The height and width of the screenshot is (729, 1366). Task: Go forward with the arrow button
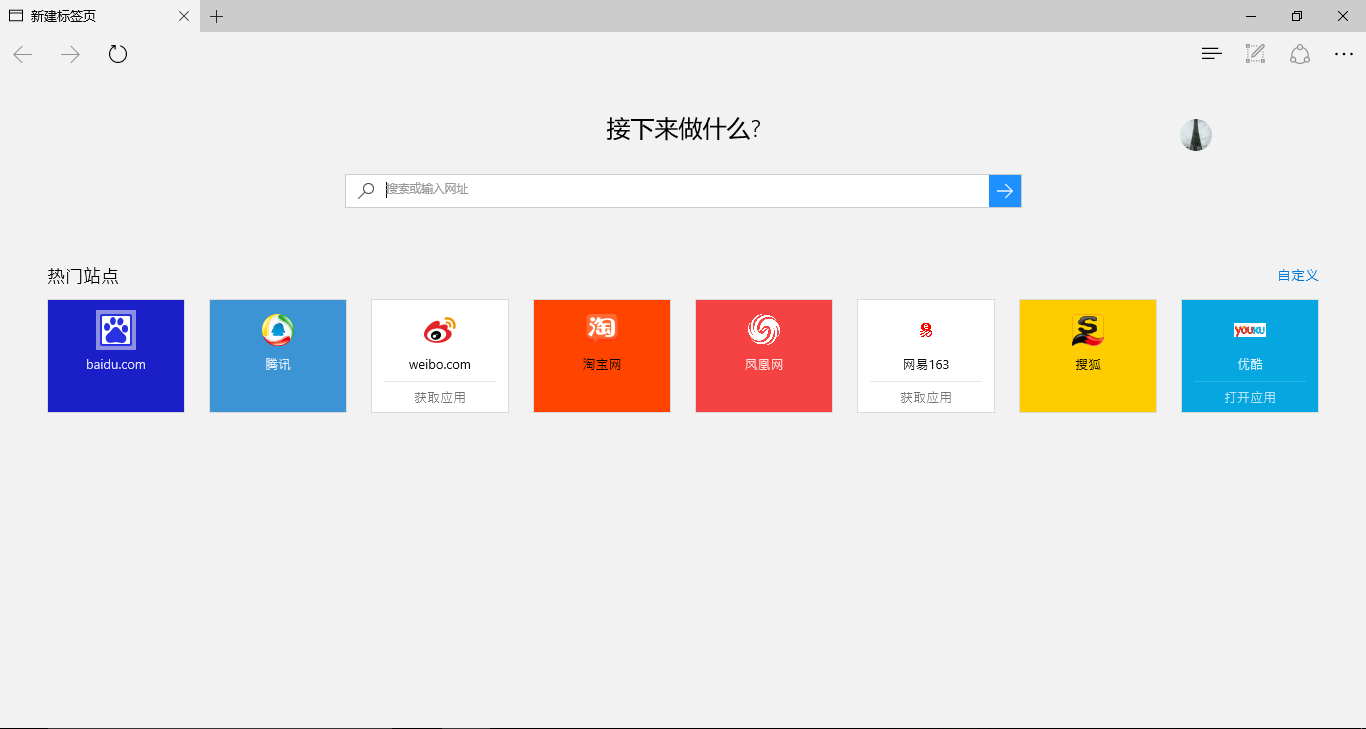(x=70, y=54)
